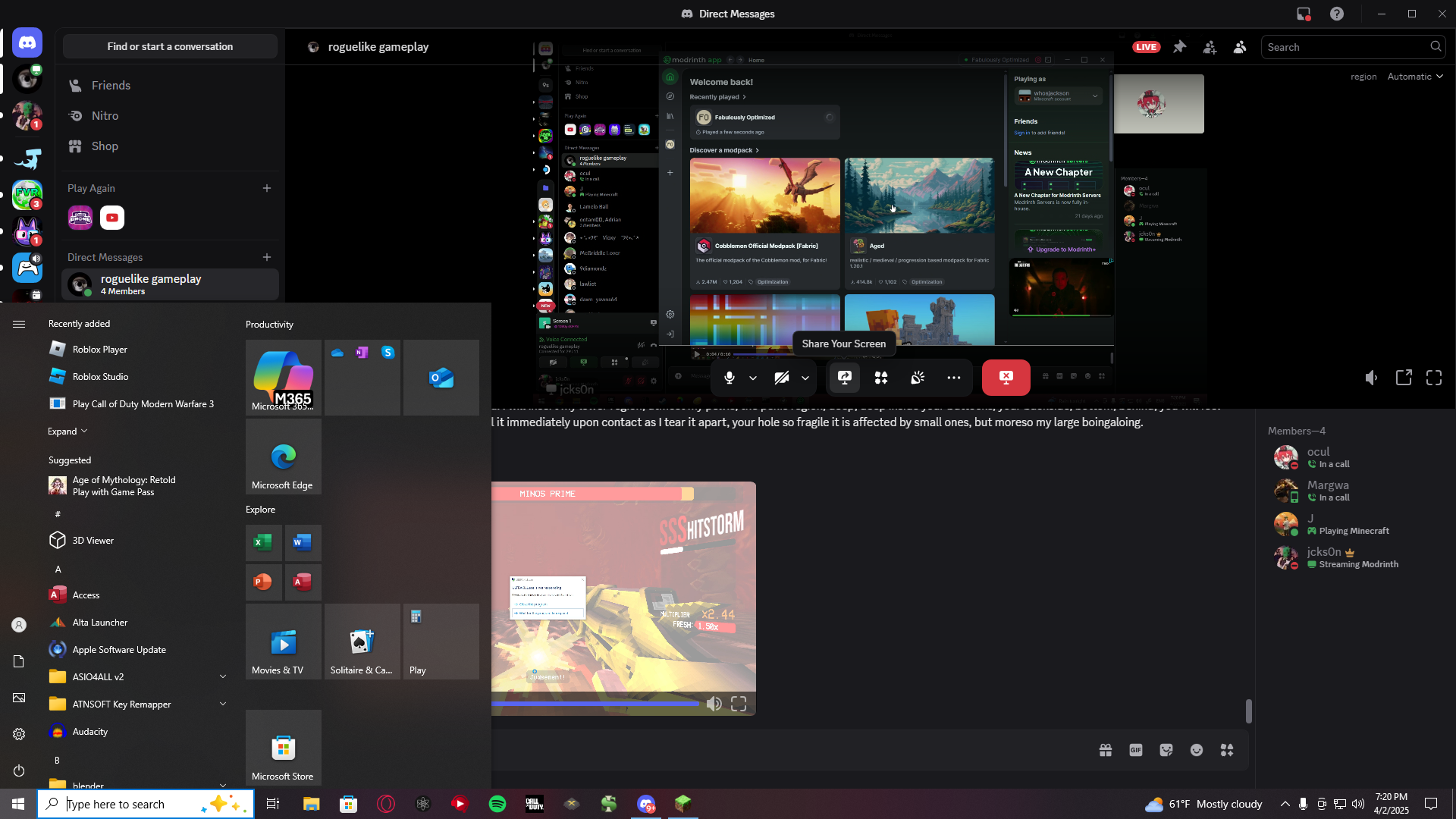Open camera options chevron
This screenshot has width=1456, height=819.
[x=805, y=378]
